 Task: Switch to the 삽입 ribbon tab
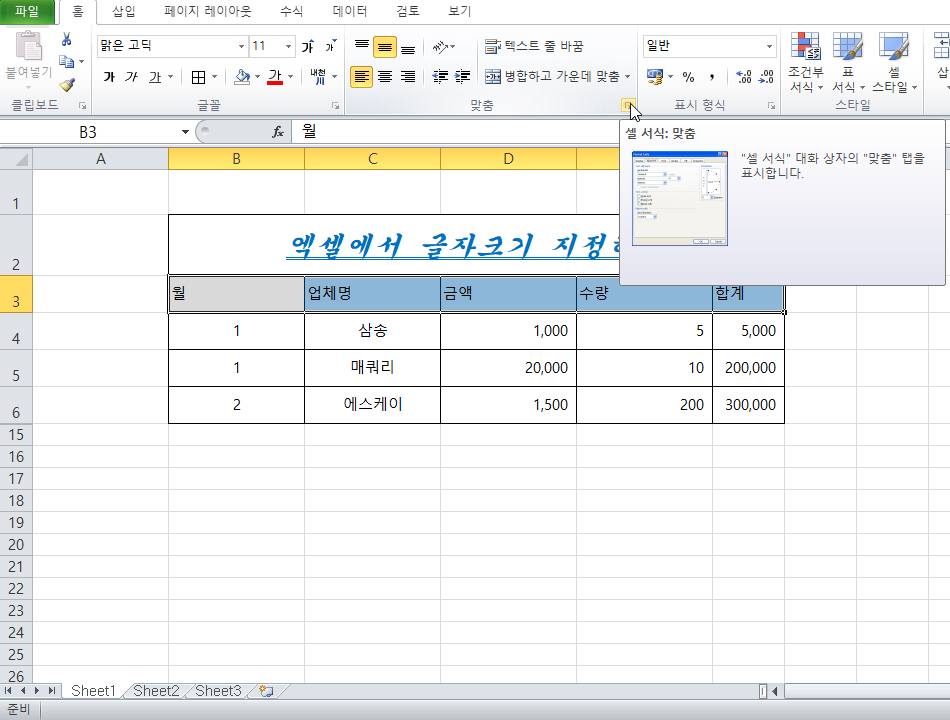[124, 11]
